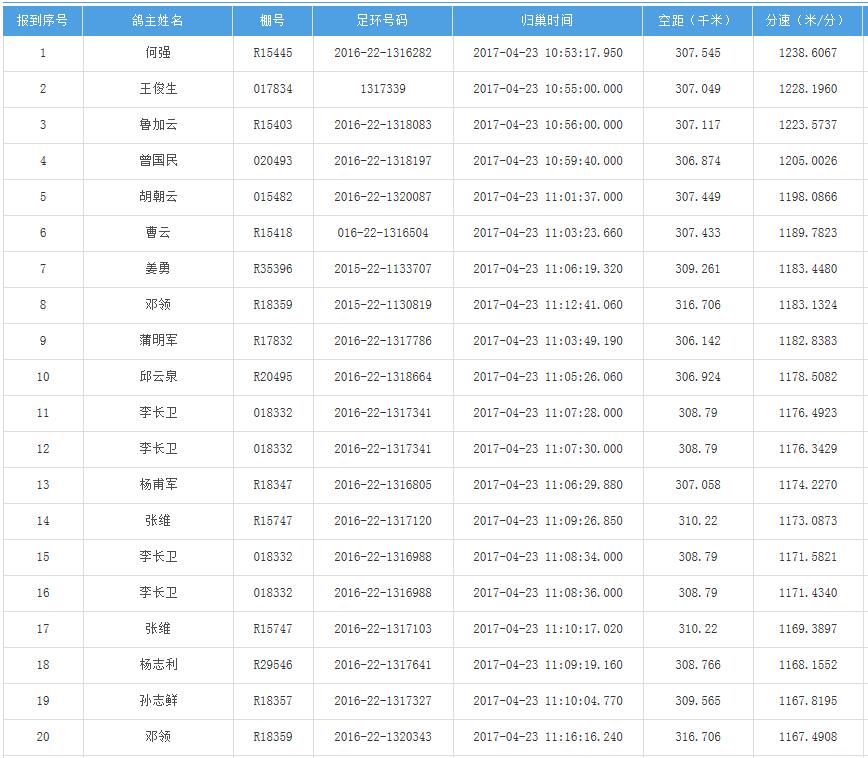Click the 报到序号 column header
This screenshot has height=758, width=868.
[42, 20]
